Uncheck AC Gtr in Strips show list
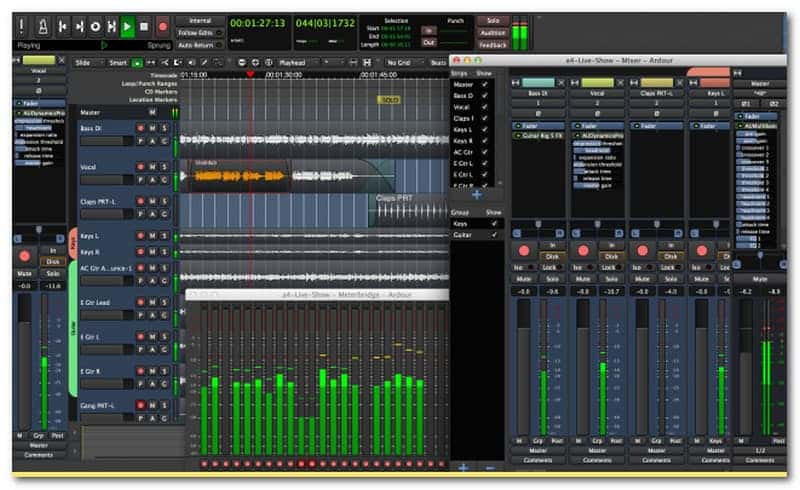Image resolution: width=800 pixels, height=490 pixels. pyautogui.click(x=485, y=152)
